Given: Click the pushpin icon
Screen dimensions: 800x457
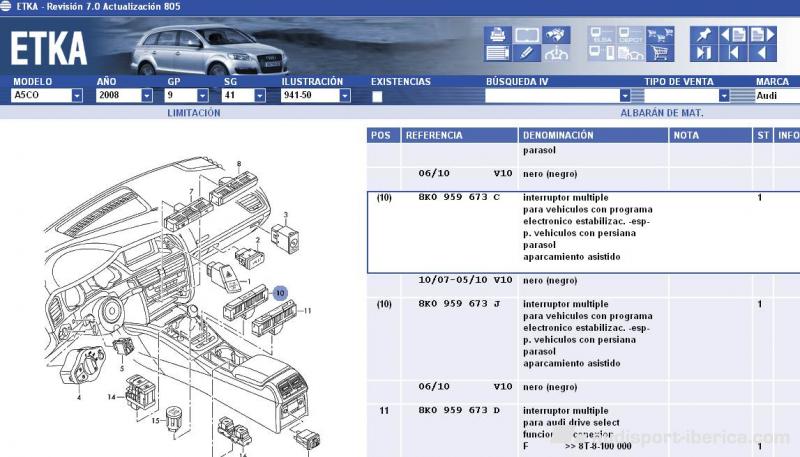Looking at the screenshot, I should tap(704, 35).
